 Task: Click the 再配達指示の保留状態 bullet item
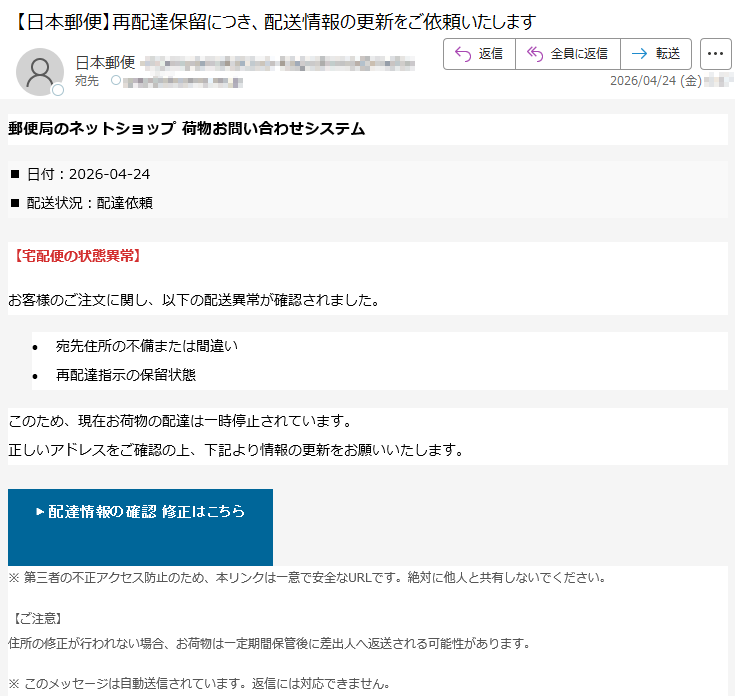coord(126,375)
